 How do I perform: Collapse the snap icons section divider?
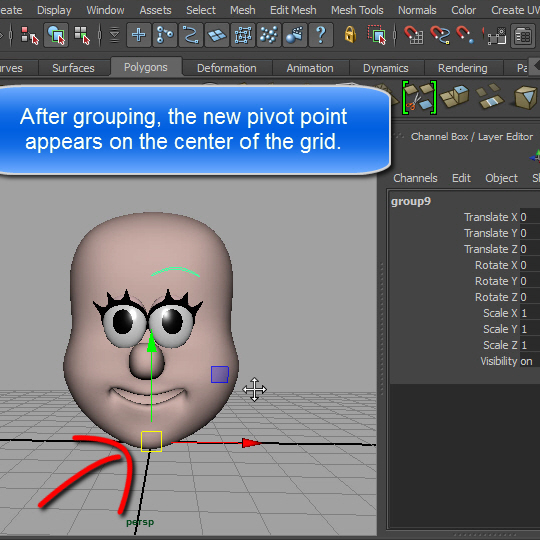395,35
